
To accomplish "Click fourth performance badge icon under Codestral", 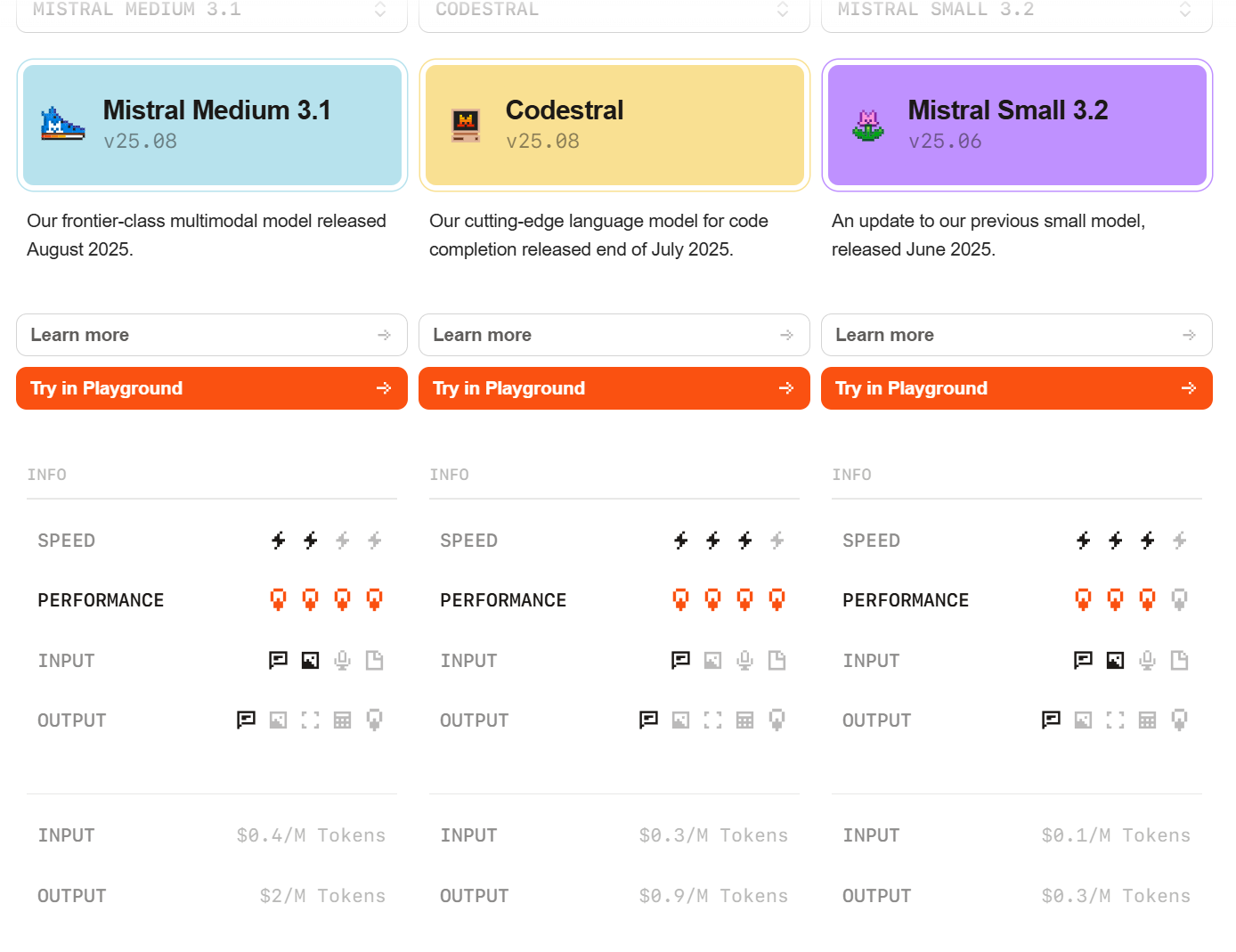I will 777,599.
